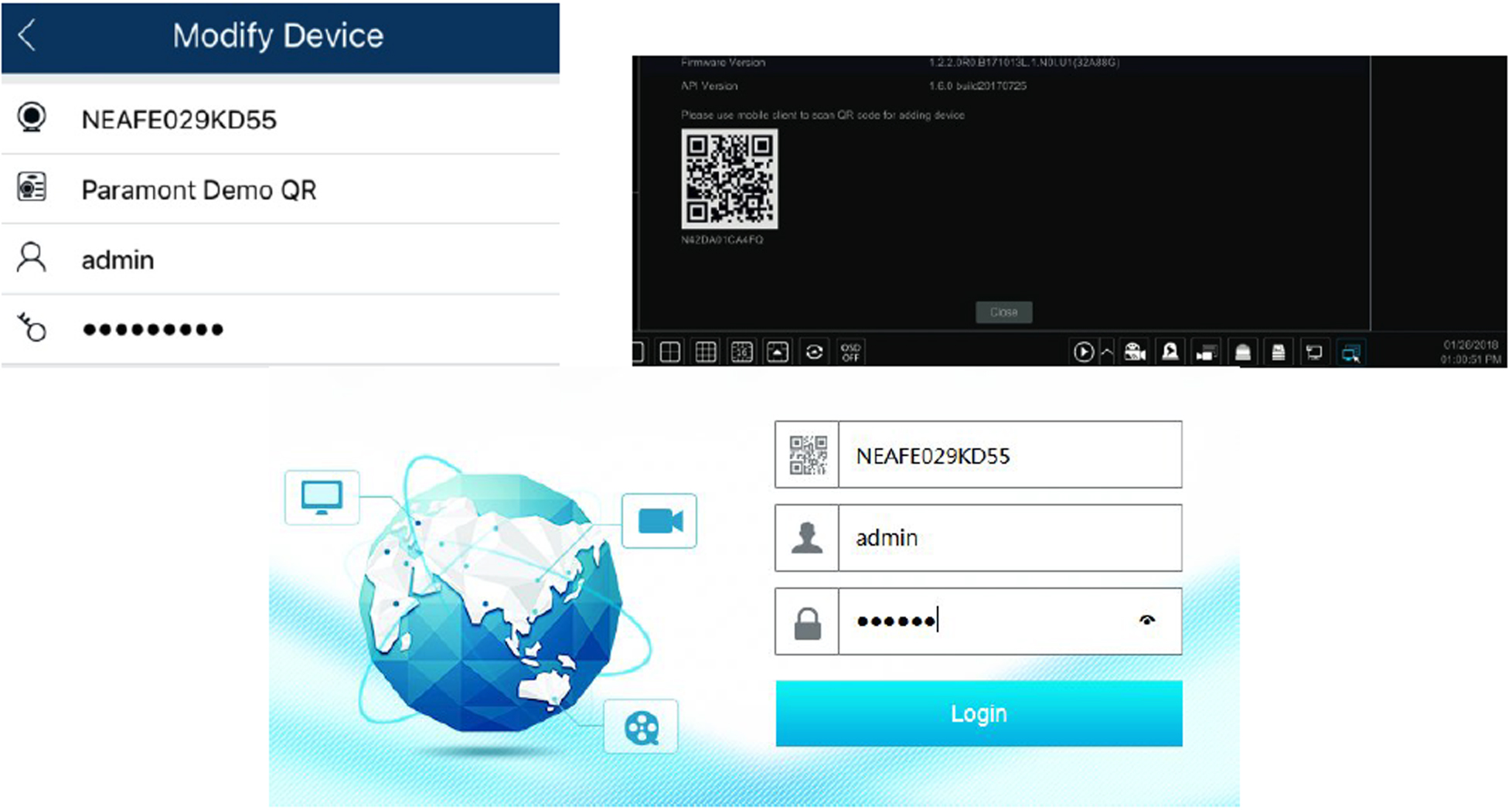Expand the arrow next to playback button
The height and width of the screenshot is (810, 1512).
click(1107, 352)
